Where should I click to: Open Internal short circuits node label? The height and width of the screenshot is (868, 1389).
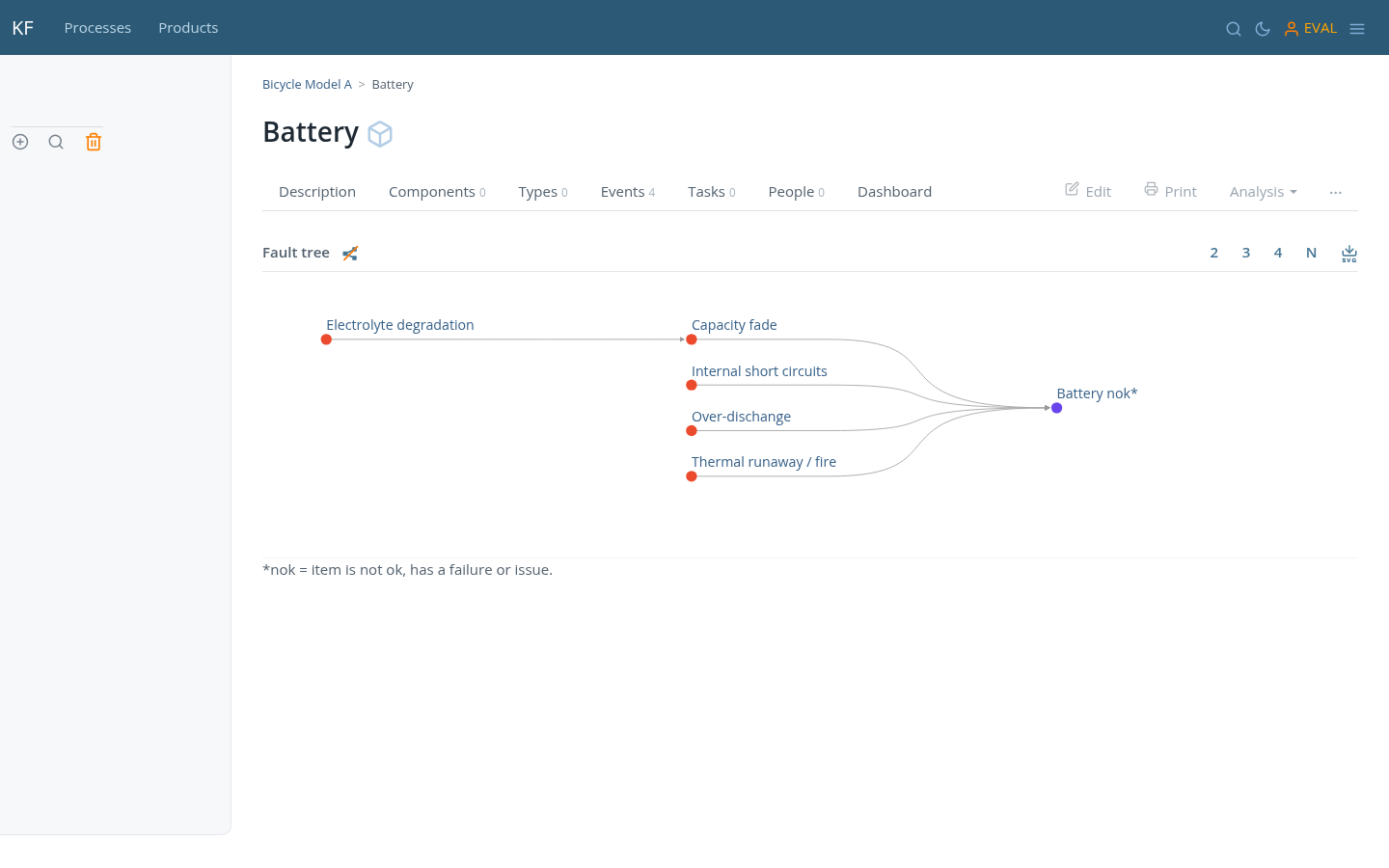coord(759,371)
